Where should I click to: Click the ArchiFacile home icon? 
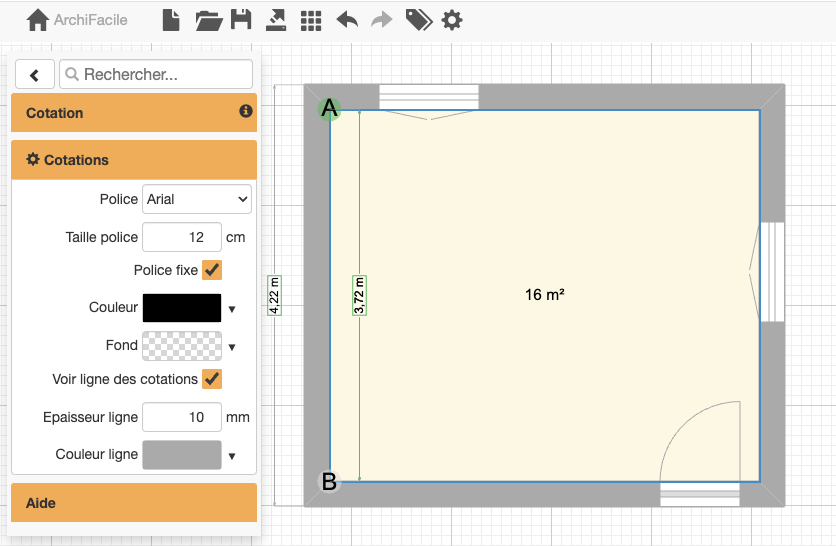(38, 20)
